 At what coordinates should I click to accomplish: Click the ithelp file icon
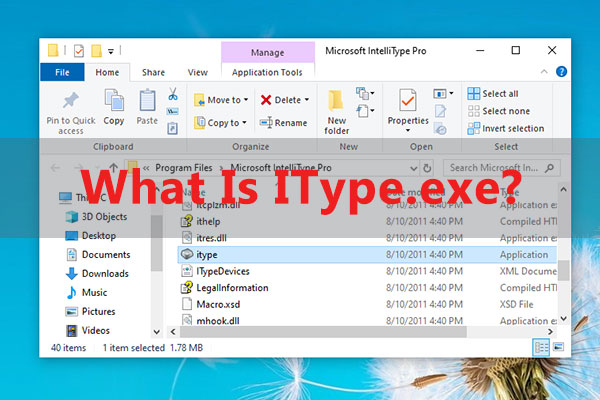point(187,221)
